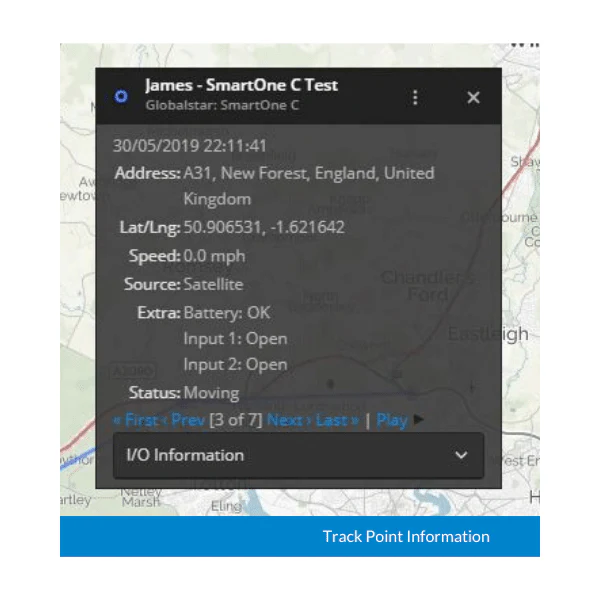
Task: Click the blue track line on map
Action: pos(78,457)
